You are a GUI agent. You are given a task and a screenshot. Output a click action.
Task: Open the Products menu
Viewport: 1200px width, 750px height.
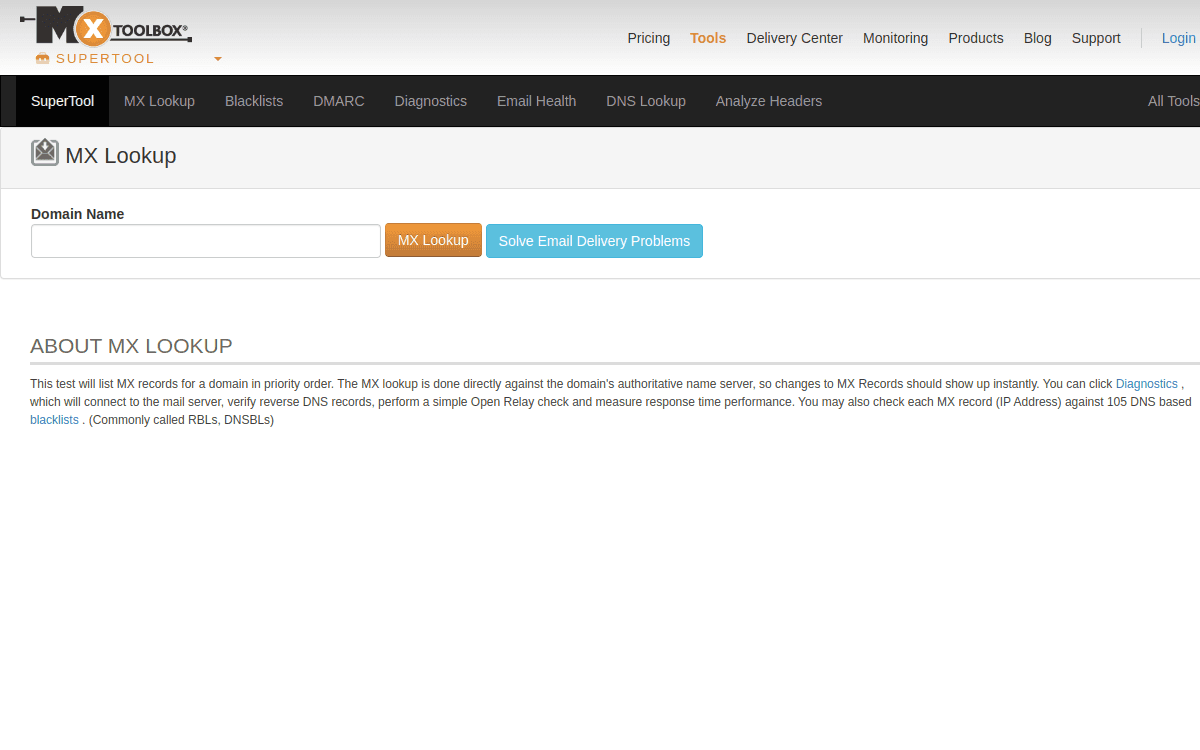point(975,38)
